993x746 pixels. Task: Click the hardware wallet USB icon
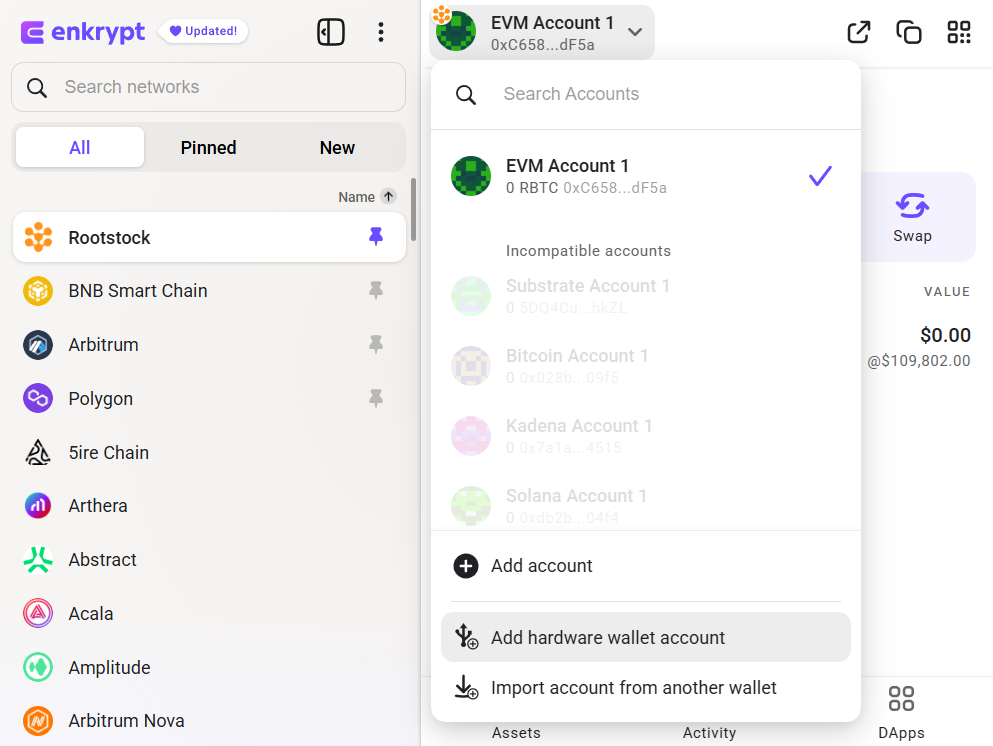pos(466,636)
